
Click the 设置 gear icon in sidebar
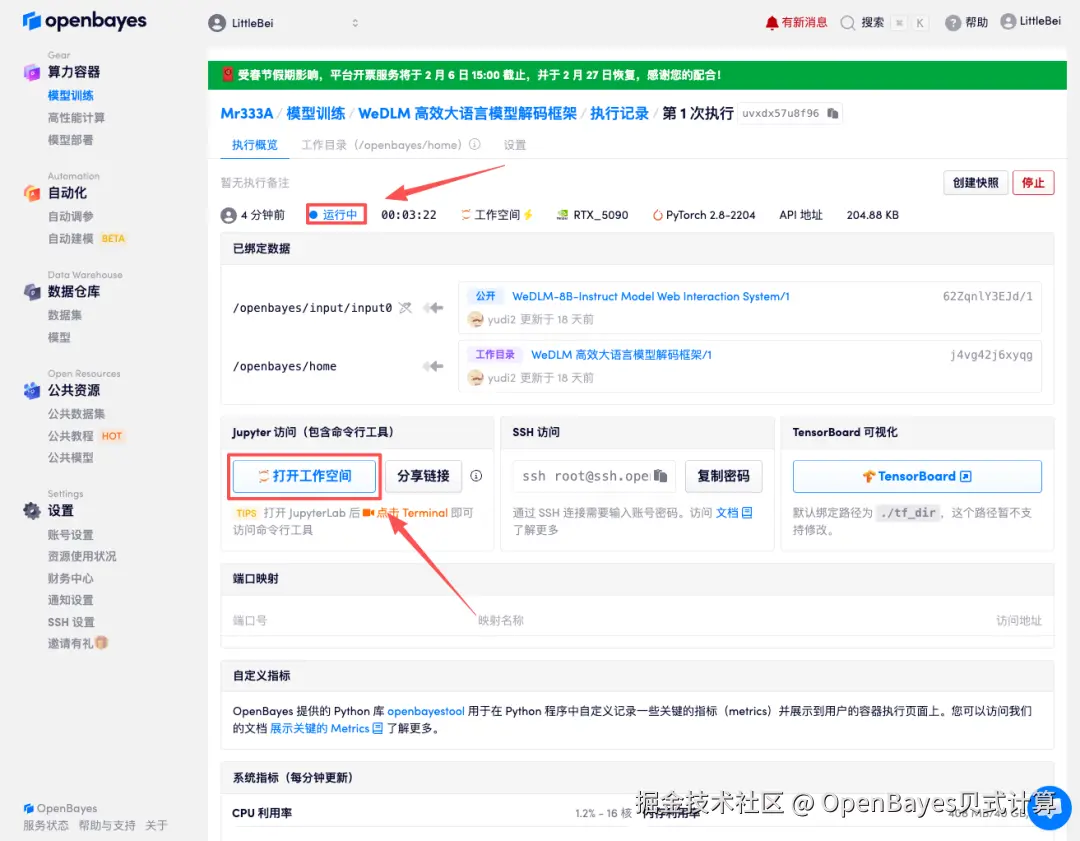(x=34, y=510)
